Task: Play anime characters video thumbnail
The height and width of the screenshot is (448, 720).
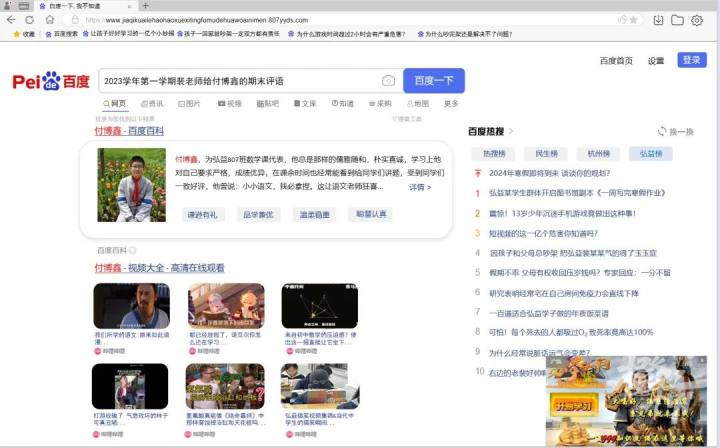Action: (226, 306)
